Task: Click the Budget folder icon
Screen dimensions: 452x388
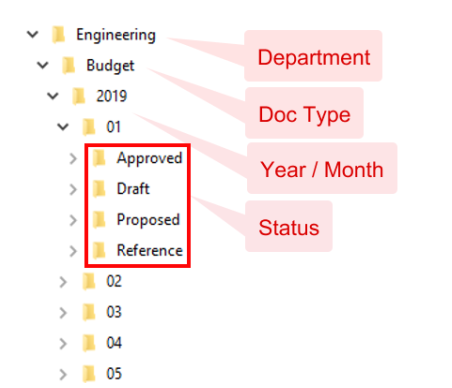Action: [69, 65]
